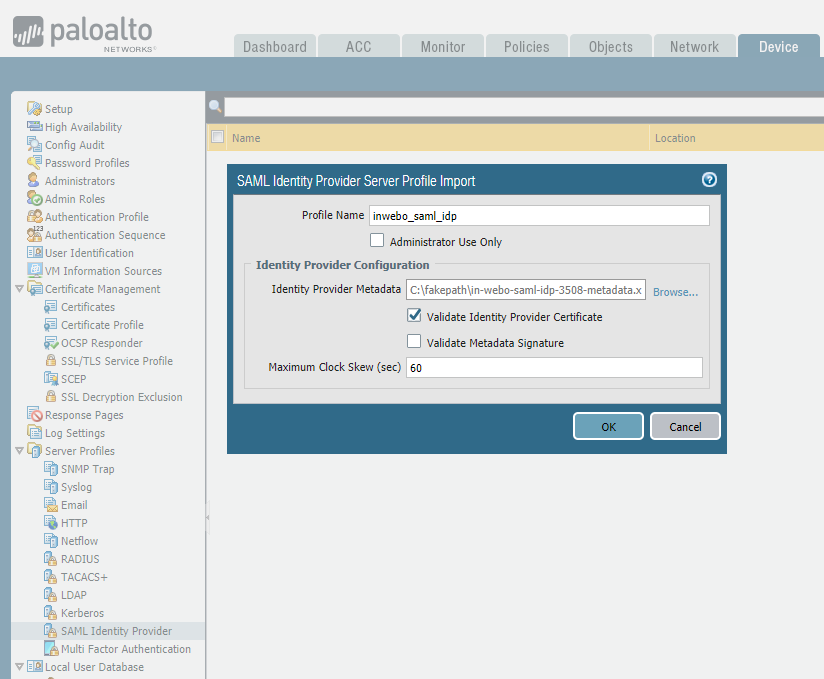This screenshot has width=824, height=679.
Task: Collapse the Local User Database node
Action: click(x=19, y=667)
